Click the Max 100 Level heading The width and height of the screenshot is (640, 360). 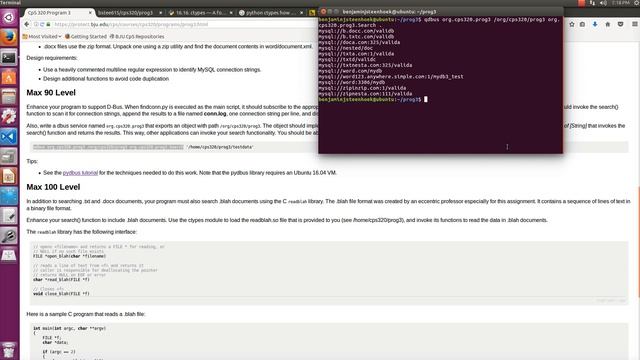(x=53, y=187)
